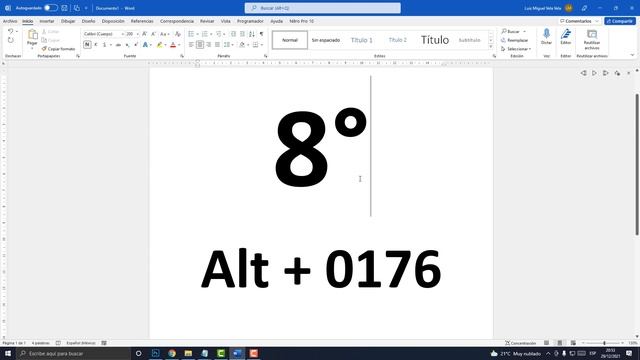Viewport: 640px width, 360px height.
Task: Open the Editor pen icon
Action: tap(566, 33)
